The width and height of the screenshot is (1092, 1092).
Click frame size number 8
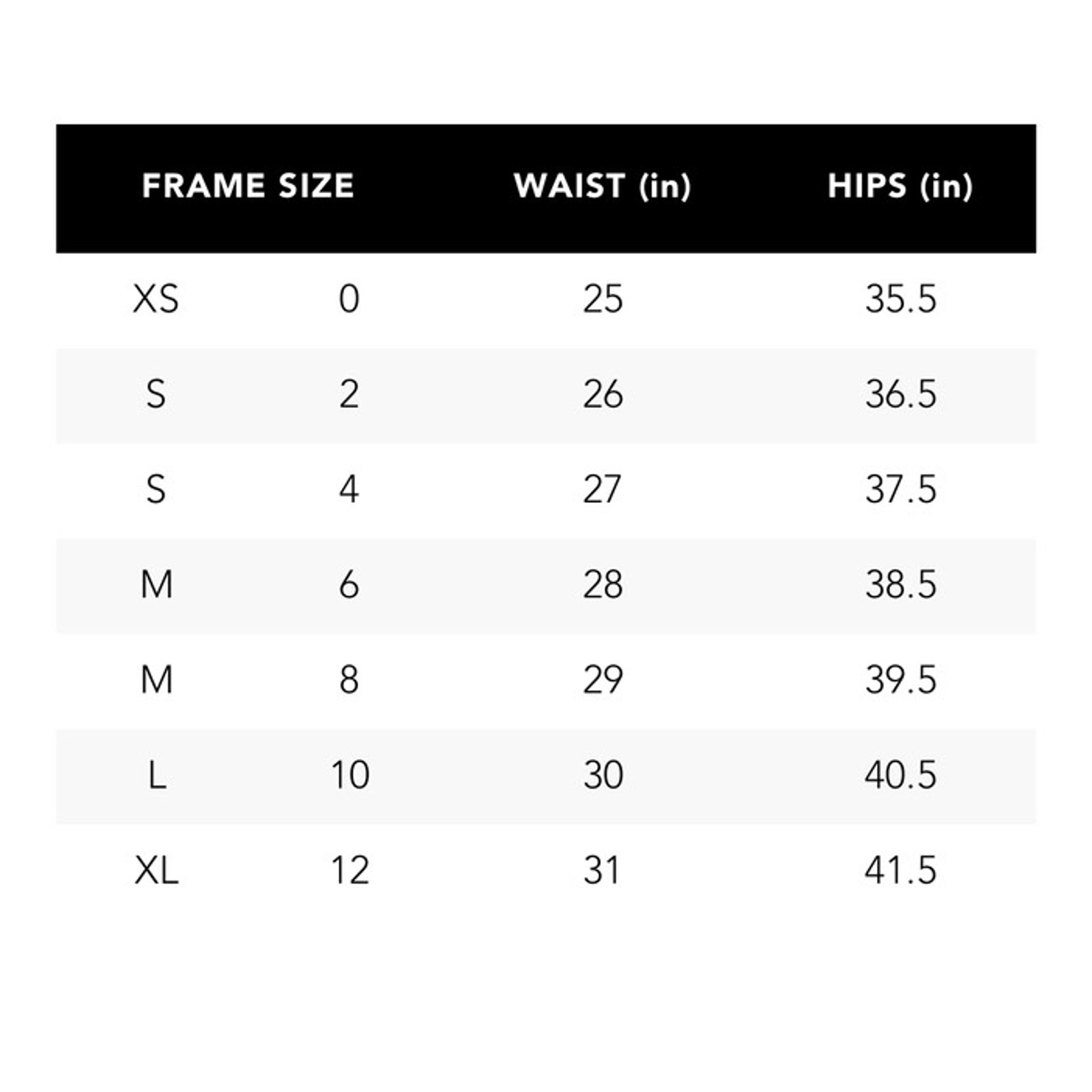[x=349, y=680]
